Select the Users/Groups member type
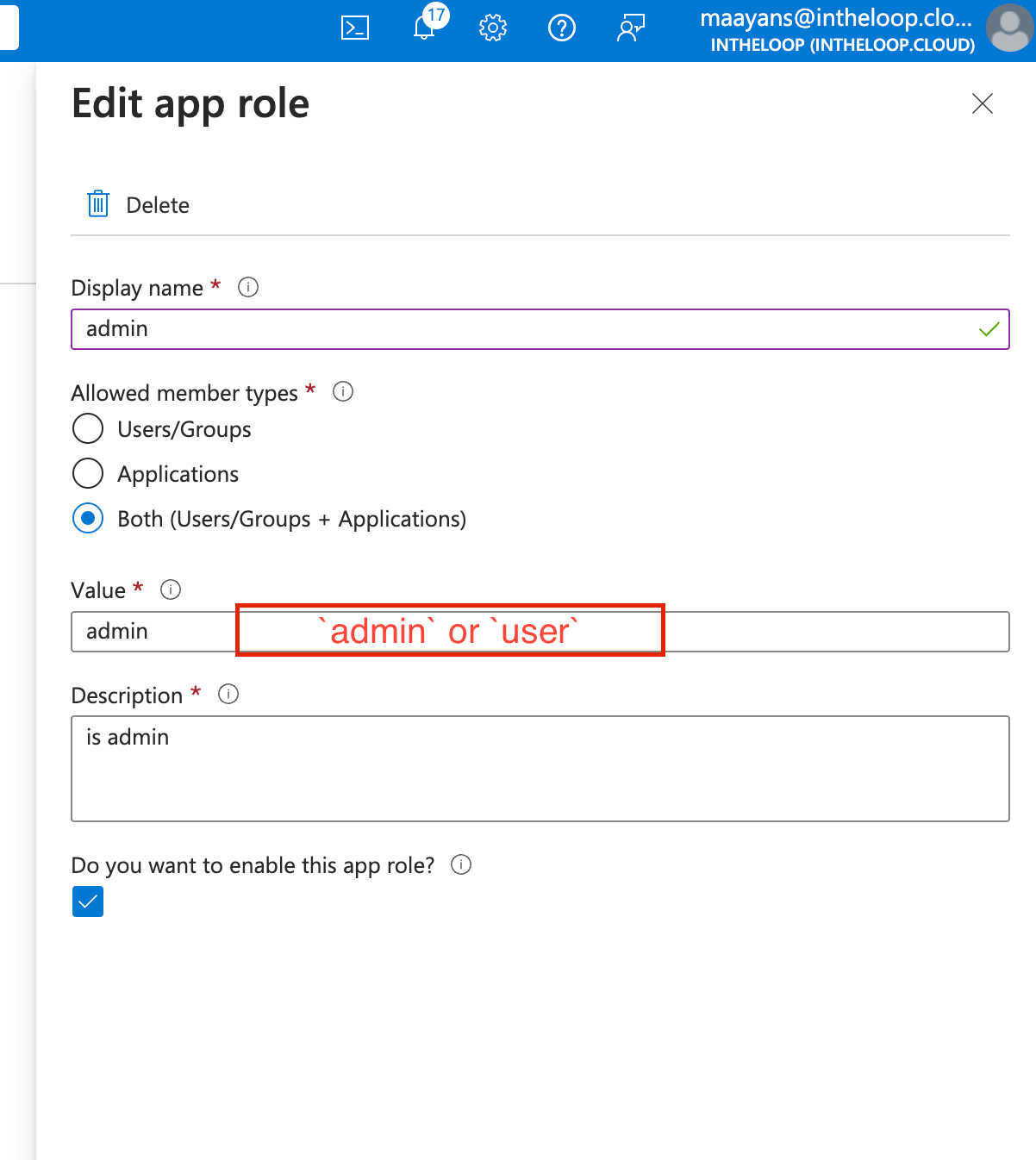This screenshot has height=1160, width=1036. (x=87, y=428)
